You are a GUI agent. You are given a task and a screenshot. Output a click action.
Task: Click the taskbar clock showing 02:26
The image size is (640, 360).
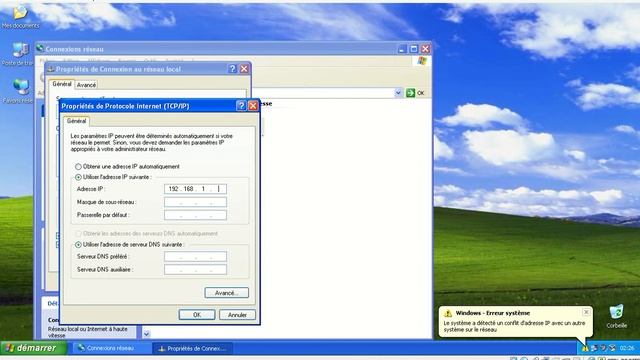(x=627, y=348)
